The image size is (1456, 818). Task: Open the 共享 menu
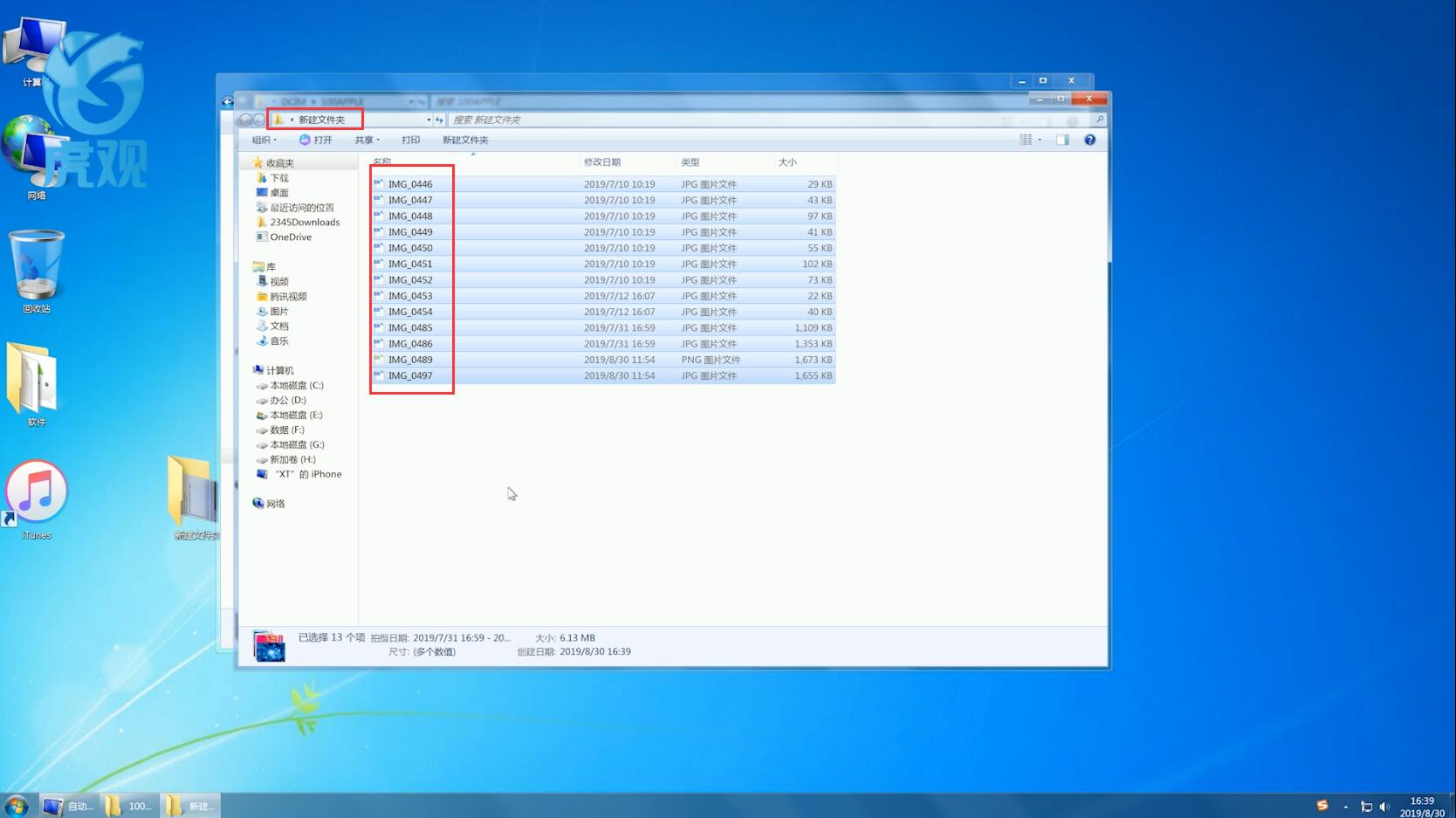(367, 140)
